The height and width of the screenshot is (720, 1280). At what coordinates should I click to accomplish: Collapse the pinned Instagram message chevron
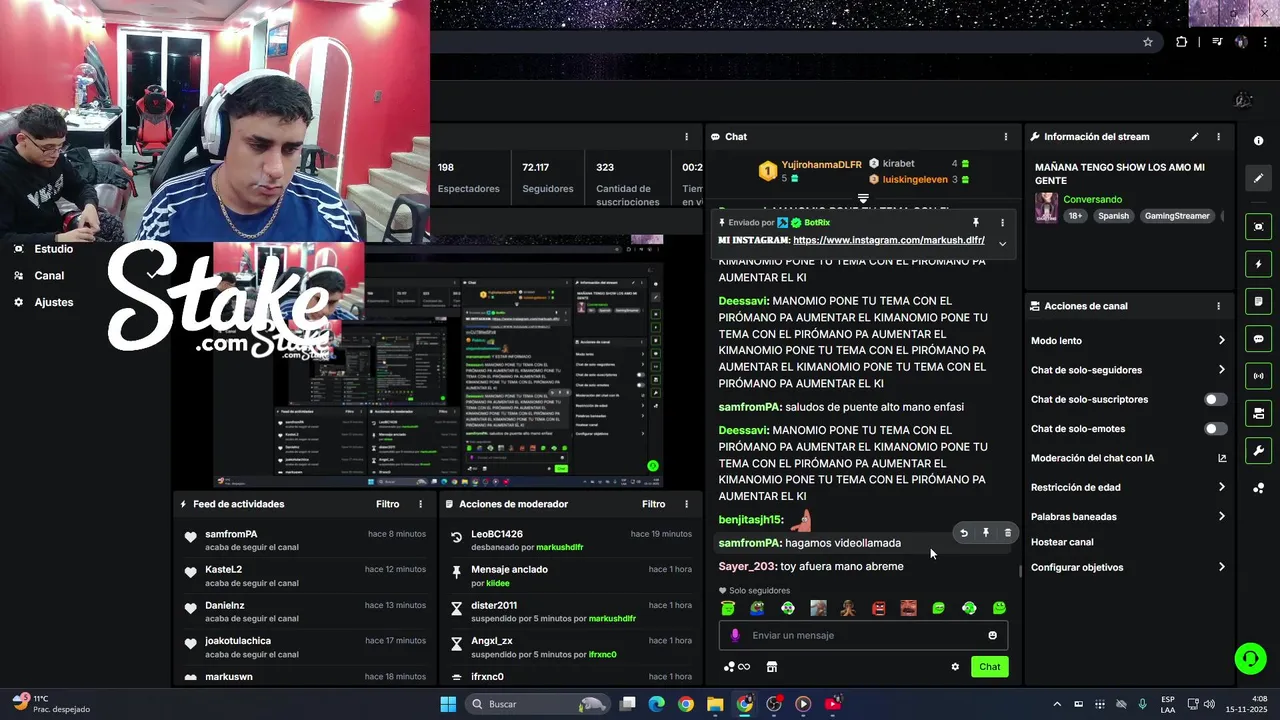click(x=1002, y=243)
